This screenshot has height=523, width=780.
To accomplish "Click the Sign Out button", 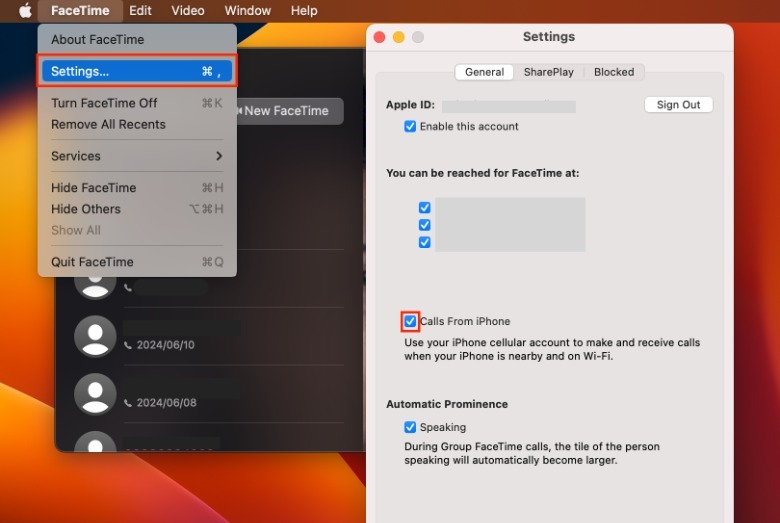I will [679, 105].
